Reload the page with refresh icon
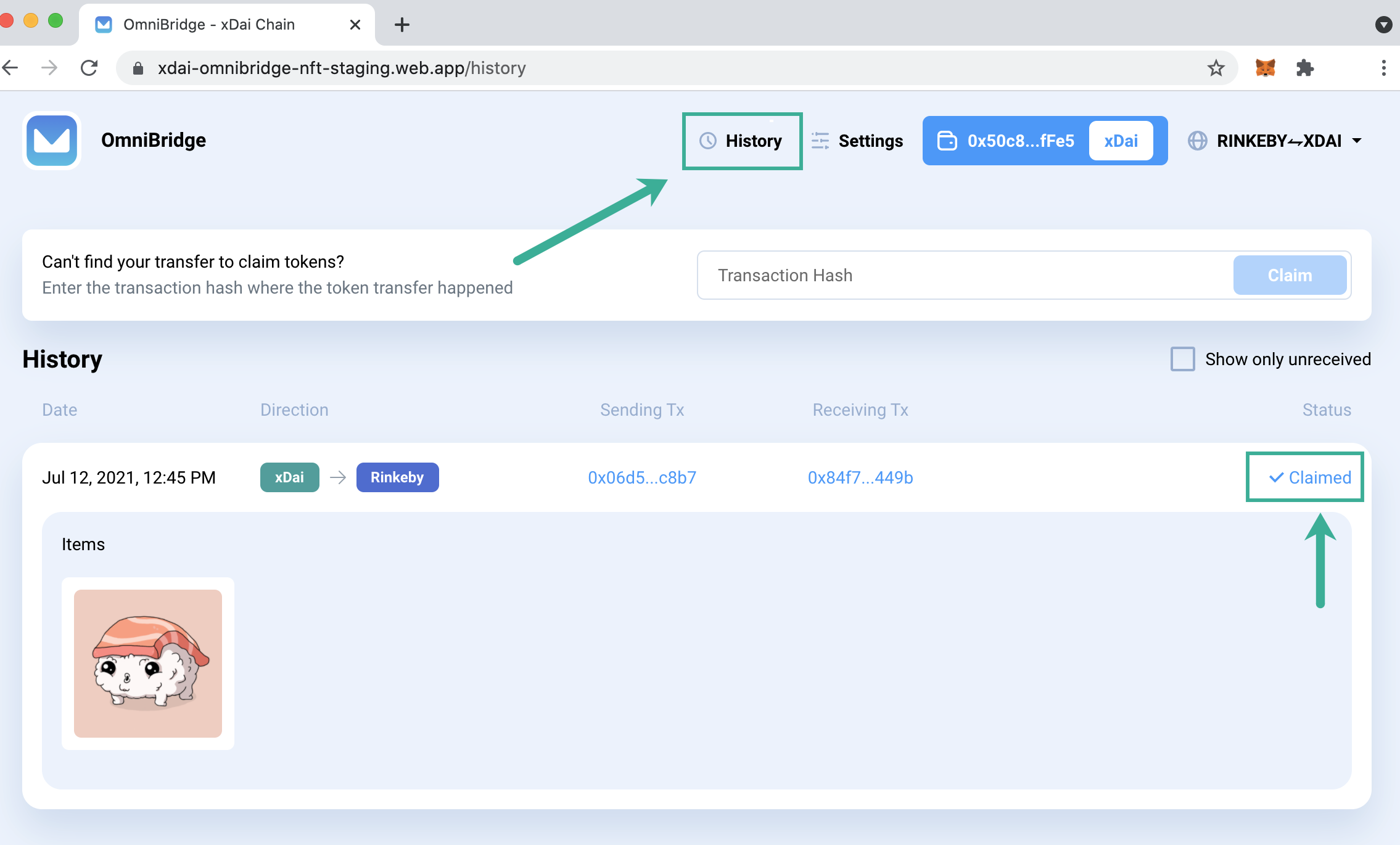This screenshot has width=1400, height=845. pos(89,68)
